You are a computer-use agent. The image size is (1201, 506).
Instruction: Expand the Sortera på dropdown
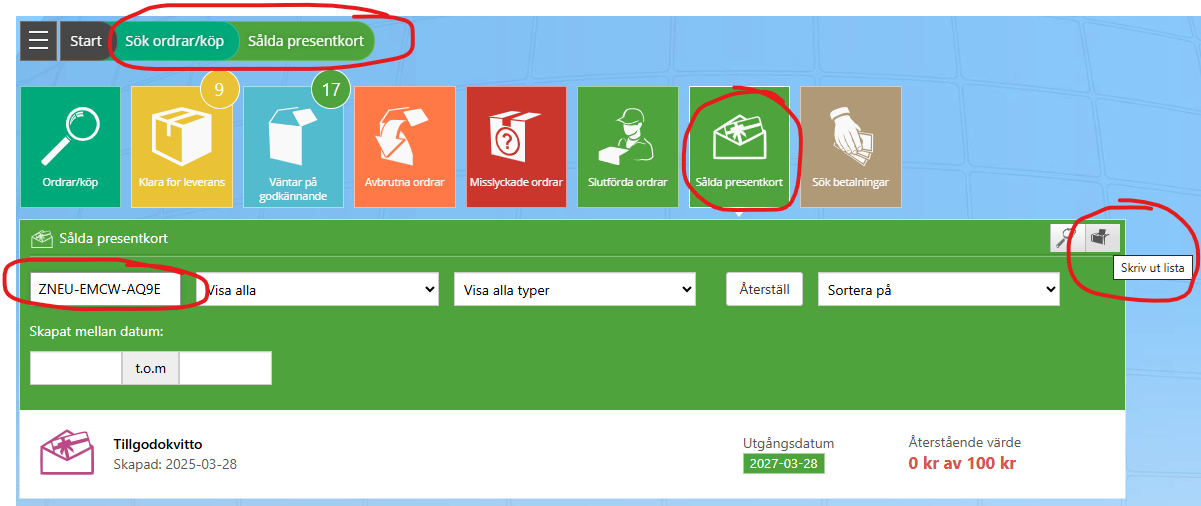tap(938, 290)
